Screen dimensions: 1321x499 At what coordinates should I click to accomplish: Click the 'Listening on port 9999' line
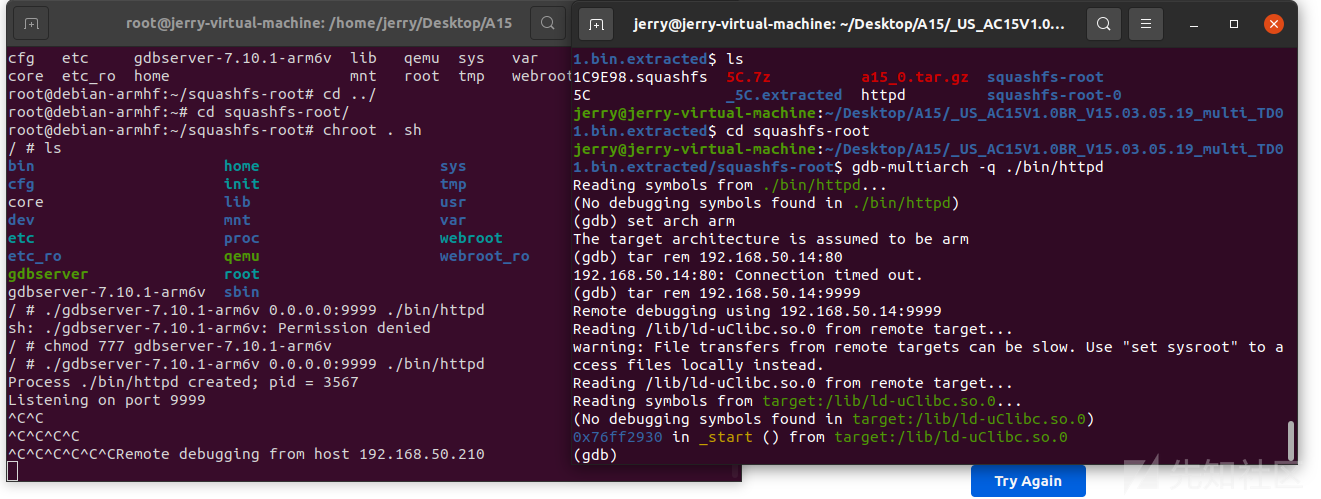[x=106, y=400]
